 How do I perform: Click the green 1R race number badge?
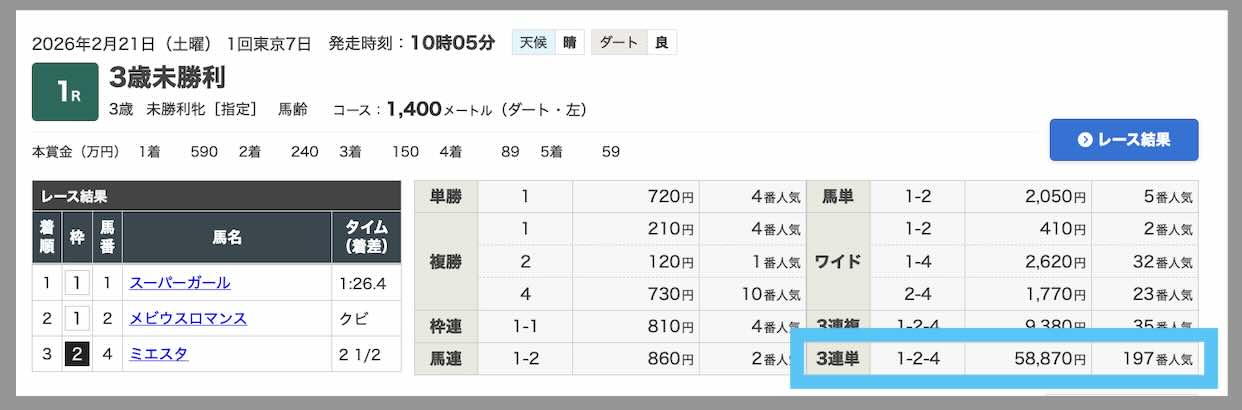pos(65,92)
